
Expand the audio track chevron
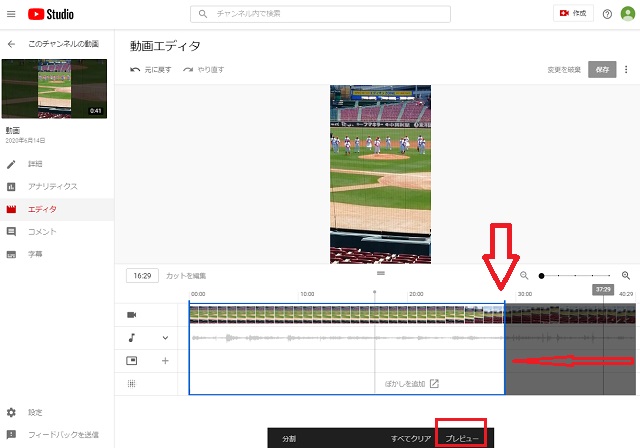pyautogui.click(x=165, y=338)
